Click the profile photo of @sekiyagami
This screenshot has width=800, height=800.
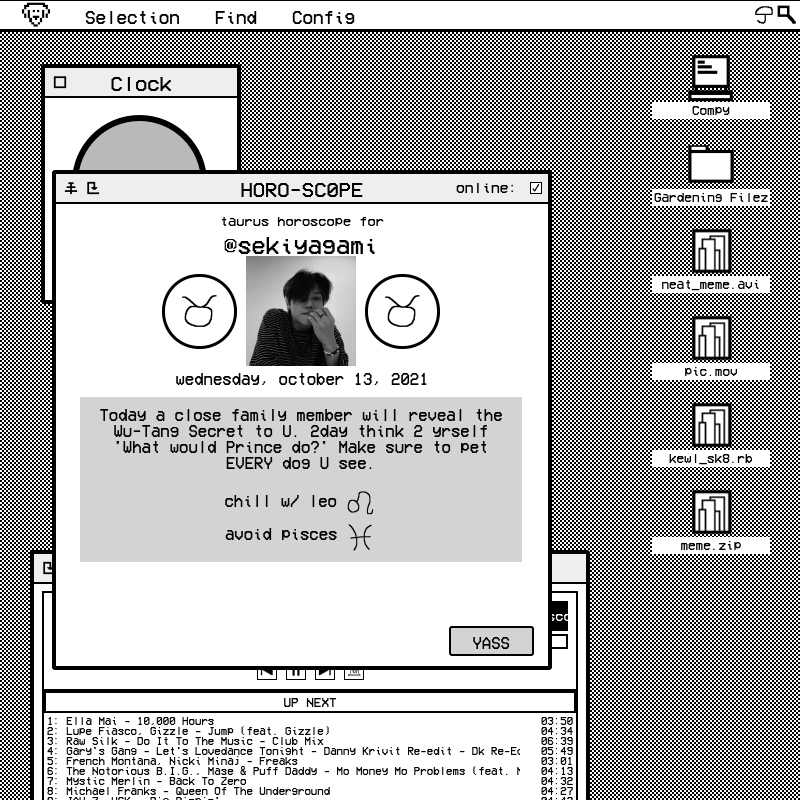tap(301, 311)
